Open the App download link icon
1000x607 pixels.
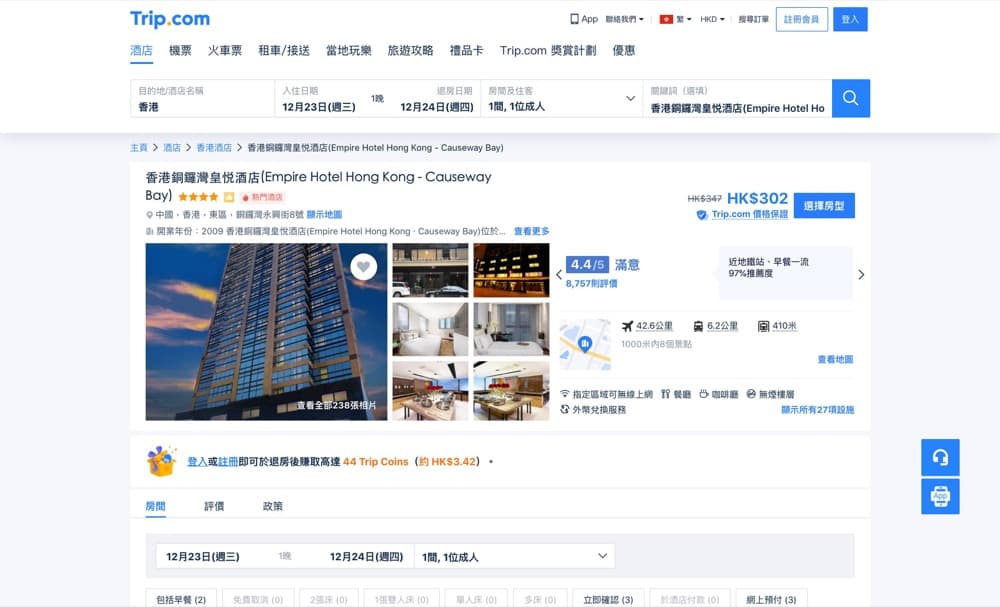coord(574,19)
